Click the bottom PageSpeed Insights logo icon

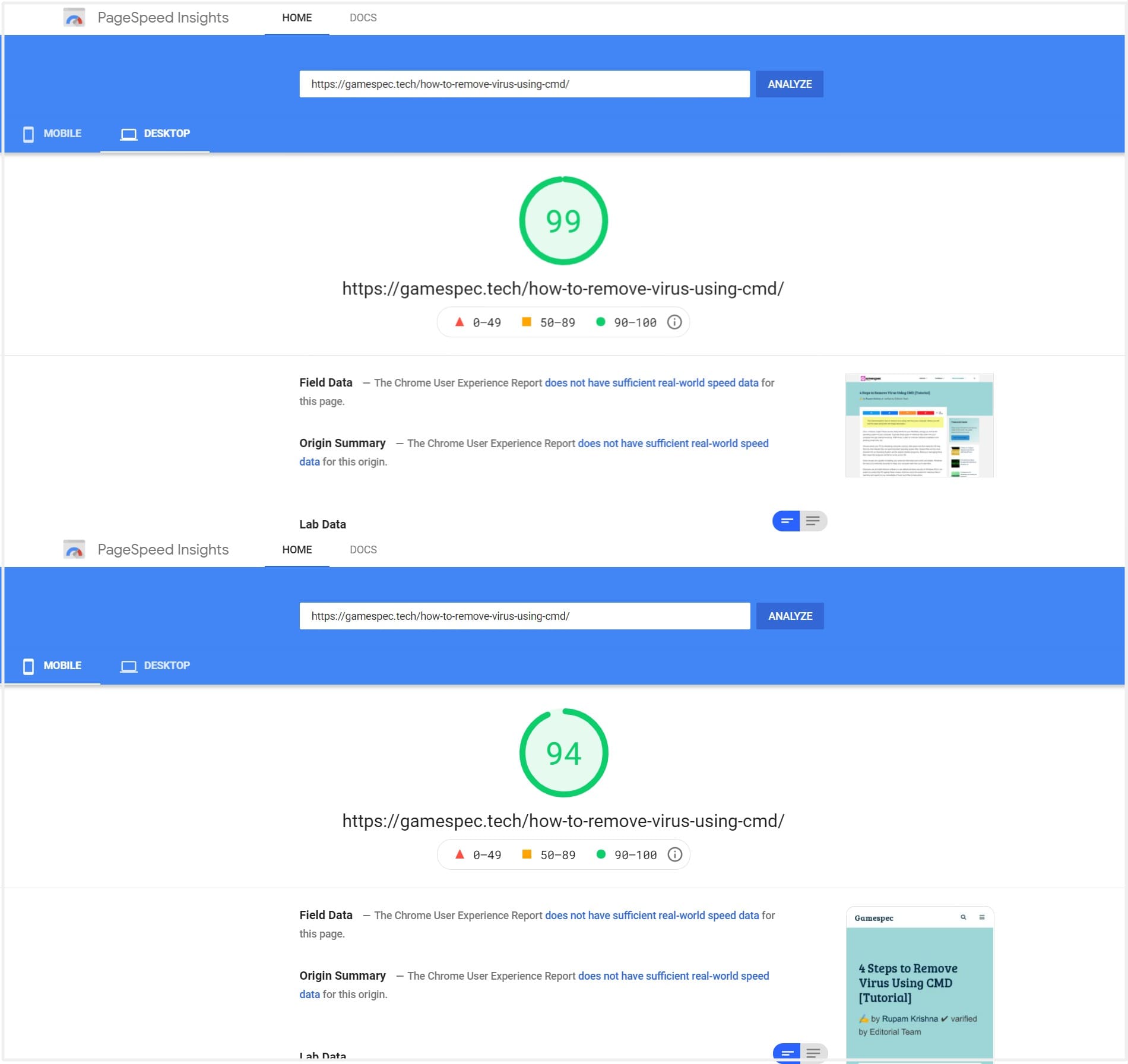[x=74, y=550]
